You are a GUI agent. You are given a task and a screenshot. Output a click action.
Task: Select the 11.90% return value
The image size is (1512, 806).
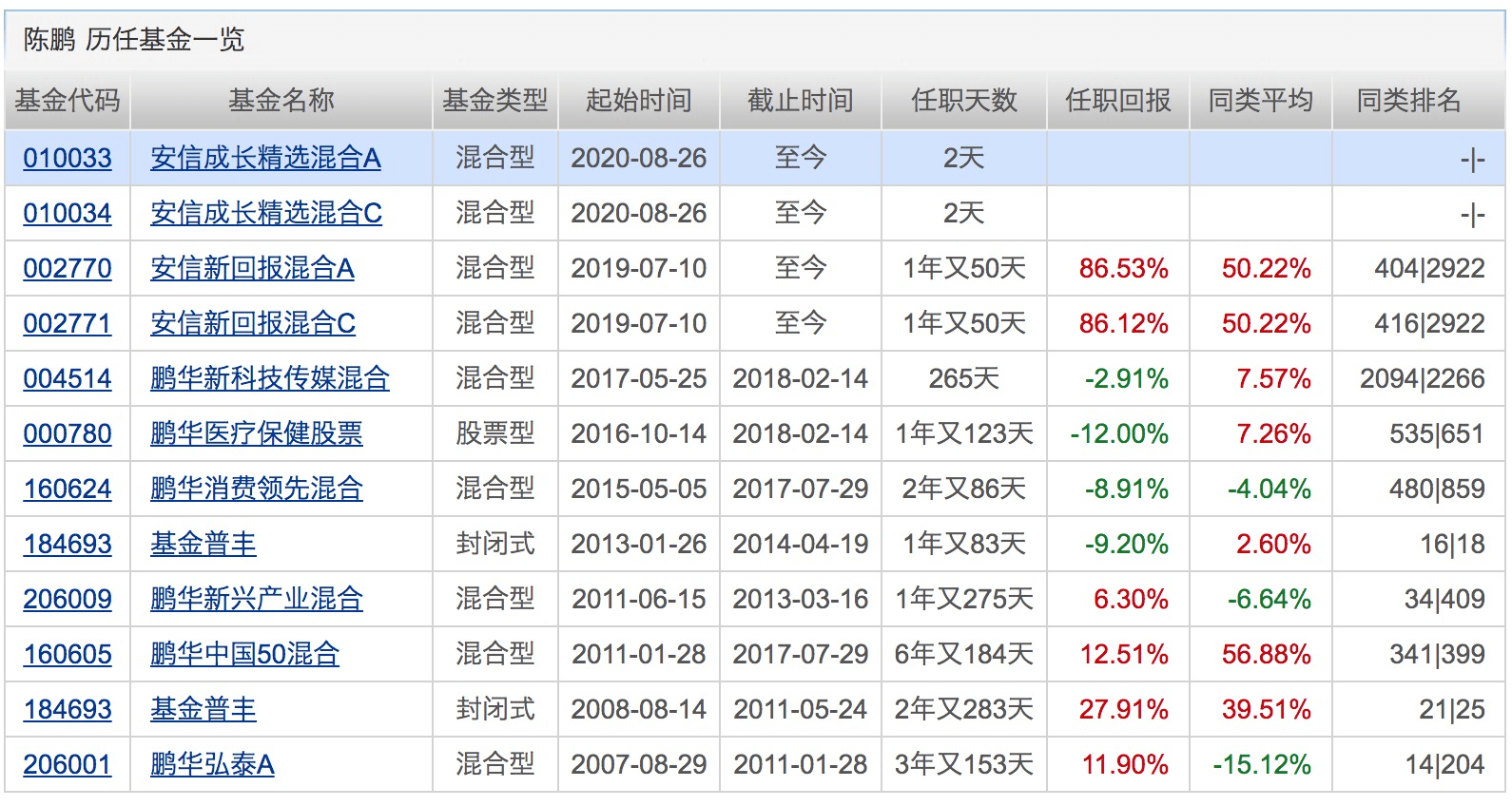tap(1124, 764)
